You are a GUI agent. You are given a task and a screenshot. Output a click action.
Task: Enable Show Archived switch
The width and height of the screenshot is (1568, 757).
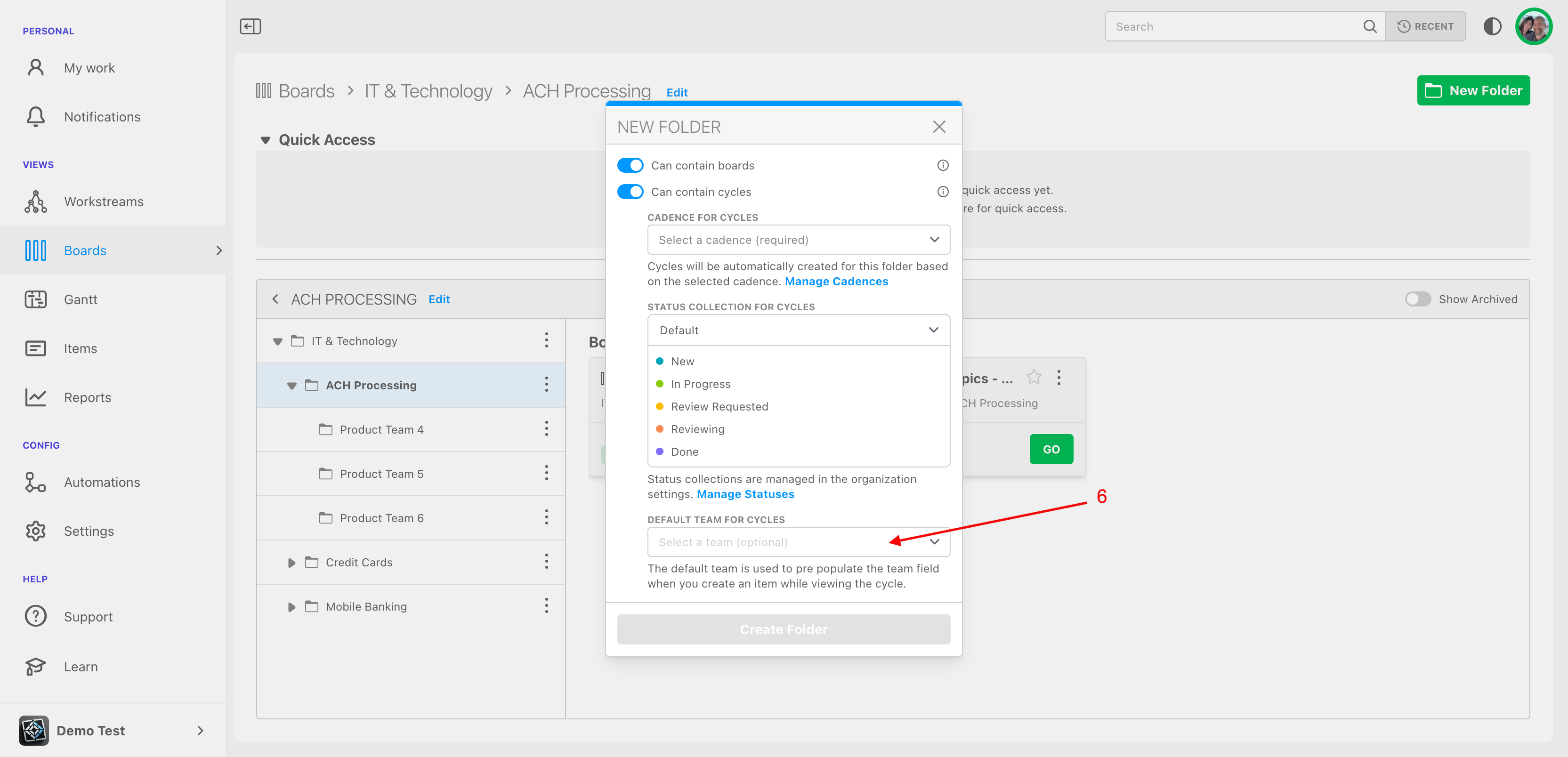pyautogui.click(x=1418, y=299)
